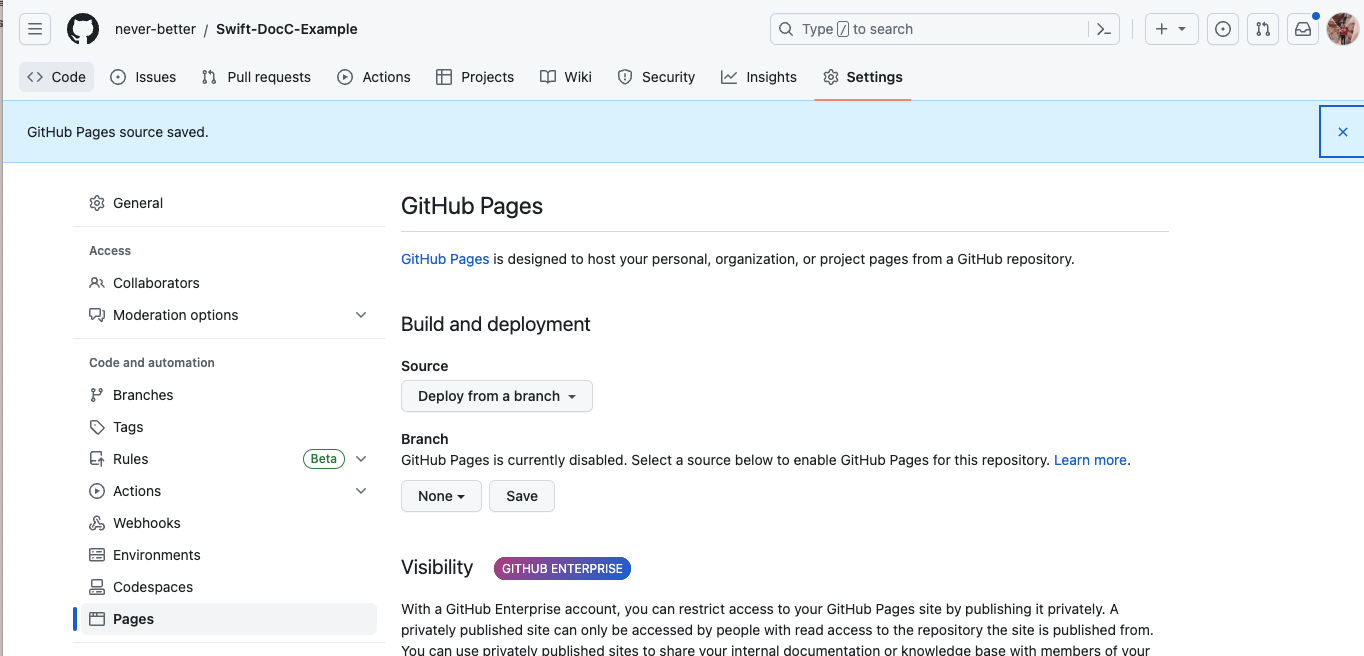Click the Beta label next to Rules
This screenshot has height=656, width=1364.
pos(324,459)
